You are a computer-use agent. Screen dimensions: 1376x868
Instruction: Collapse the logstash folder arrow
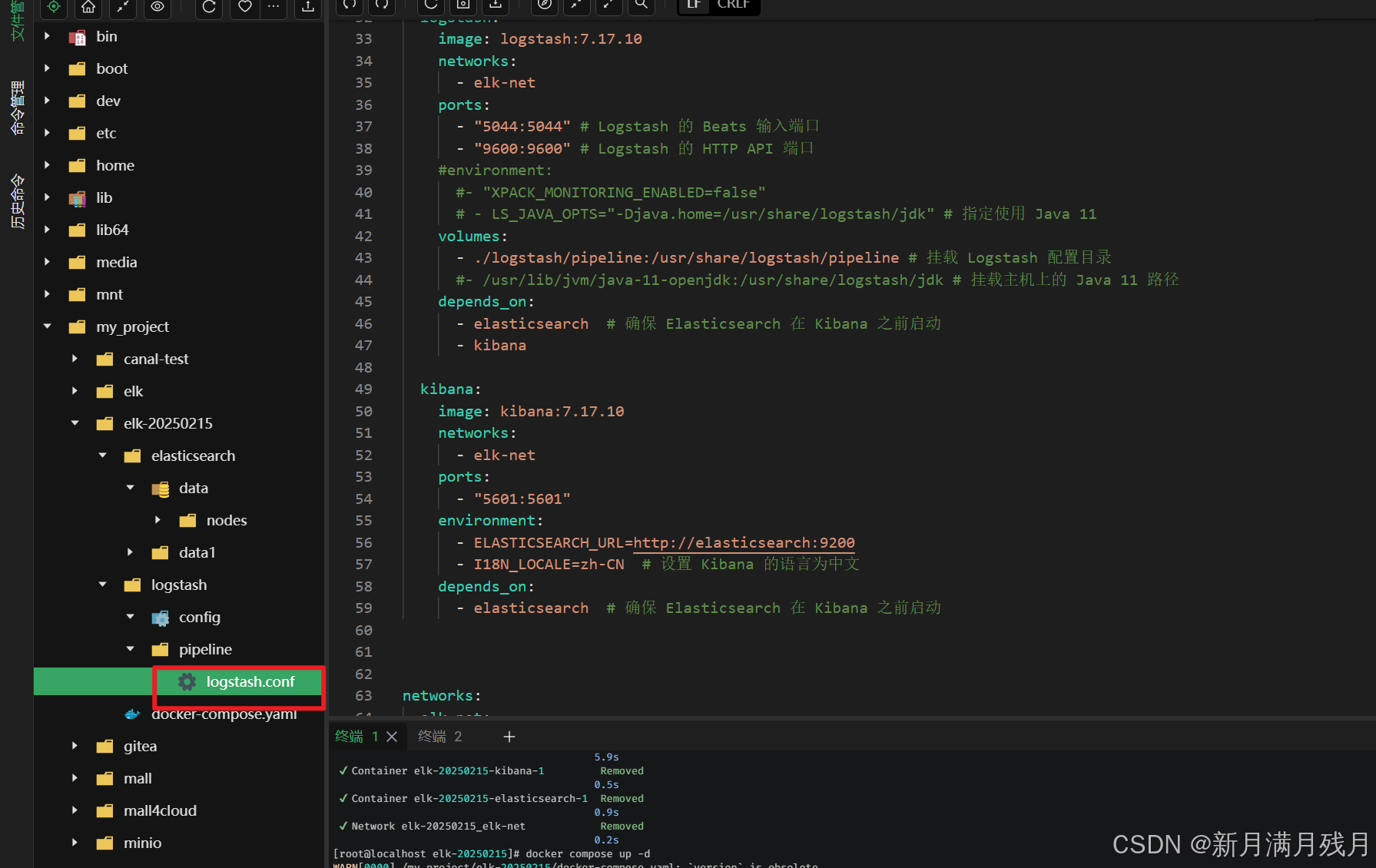(x=102, y=585)
